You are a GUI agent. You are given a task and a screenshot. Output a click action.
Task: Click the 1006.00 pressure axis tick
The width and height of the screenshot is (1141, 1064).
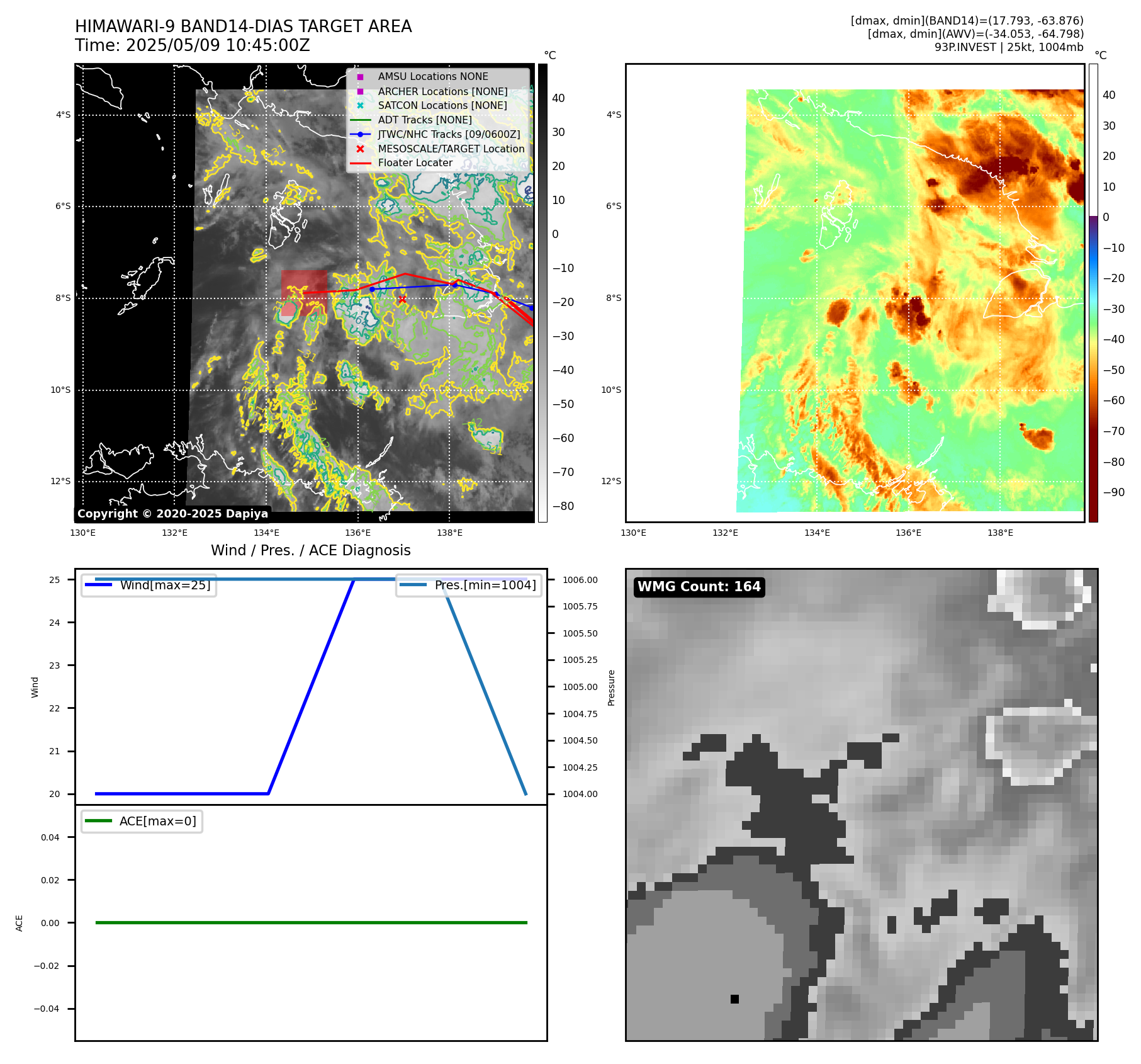pos(580,580)
